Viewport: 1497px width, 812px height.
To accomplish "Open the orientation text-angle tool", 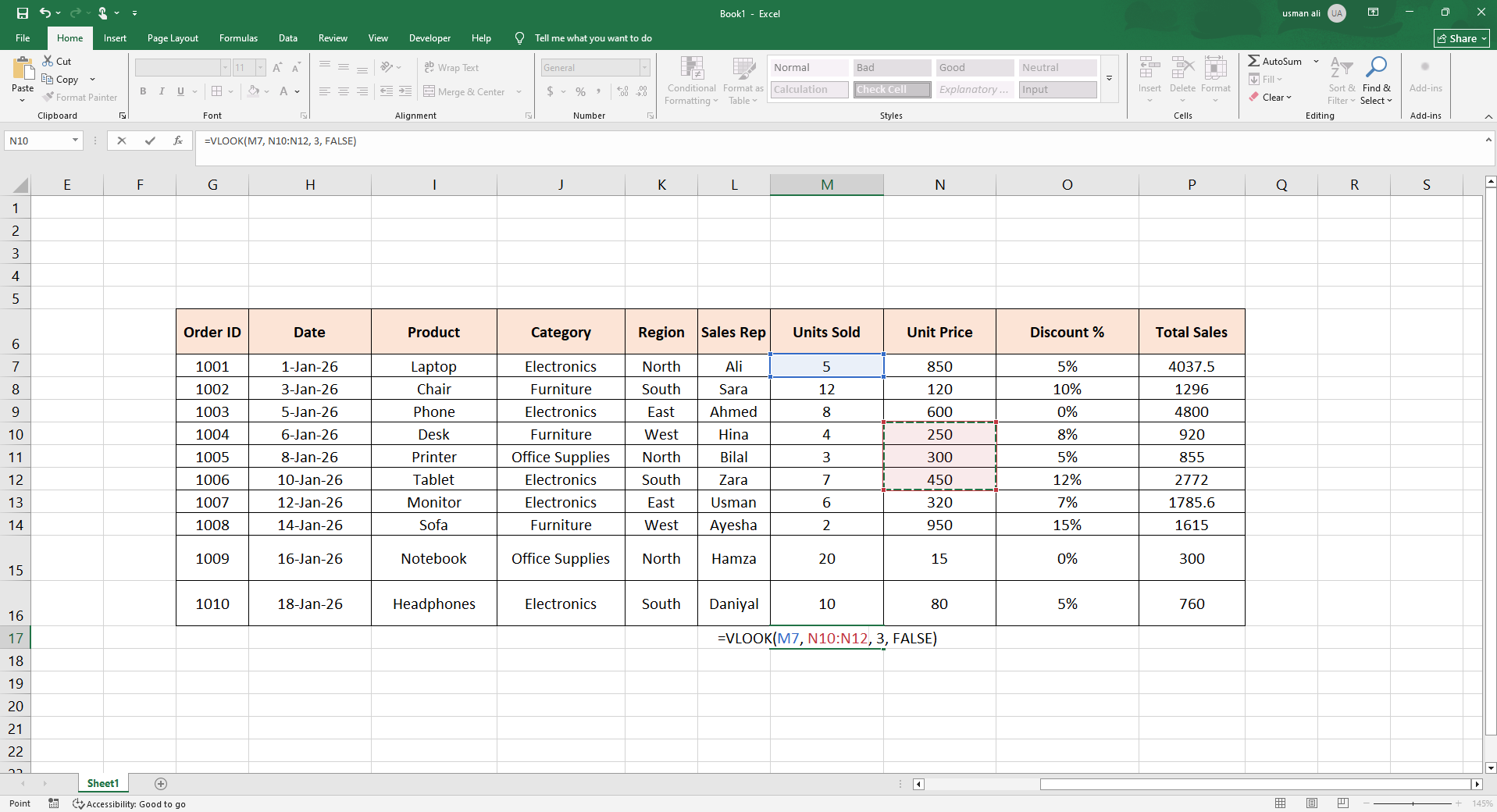I will pyautogui.click(x=387, y=68).
